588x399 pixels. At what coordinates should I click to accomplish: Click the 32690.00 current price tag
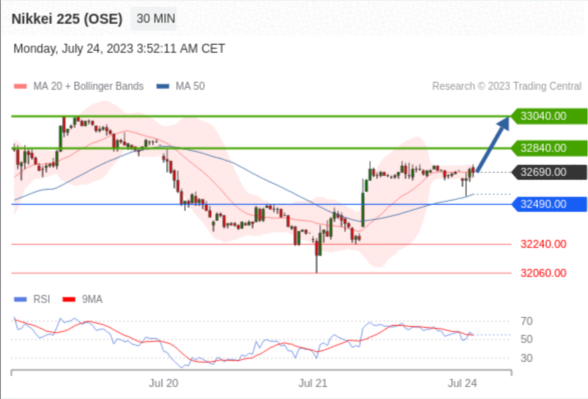coord(549,172)
